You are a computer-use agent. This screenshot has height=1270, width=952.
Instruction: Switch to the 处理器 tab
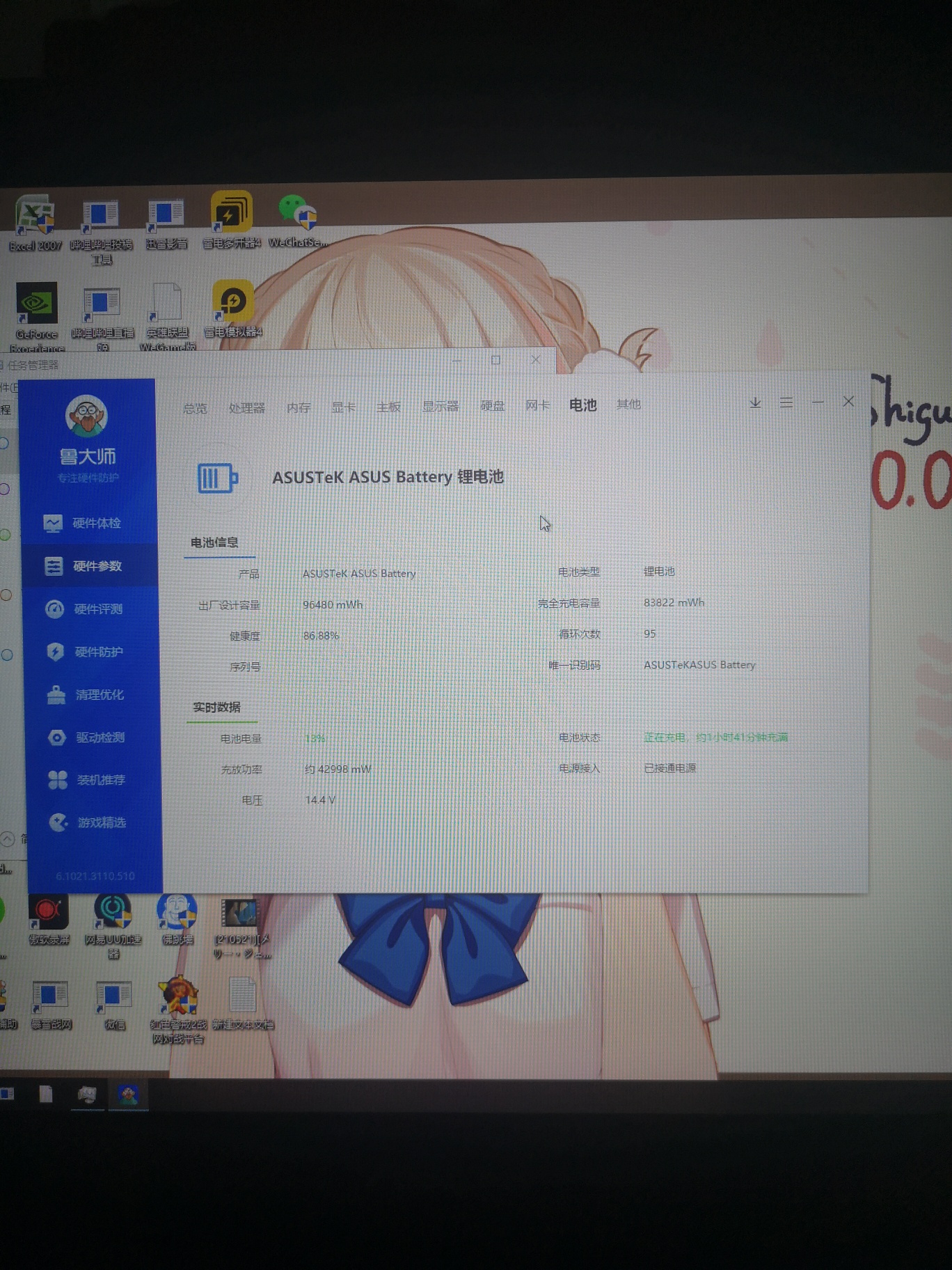(x=247, y=407)
